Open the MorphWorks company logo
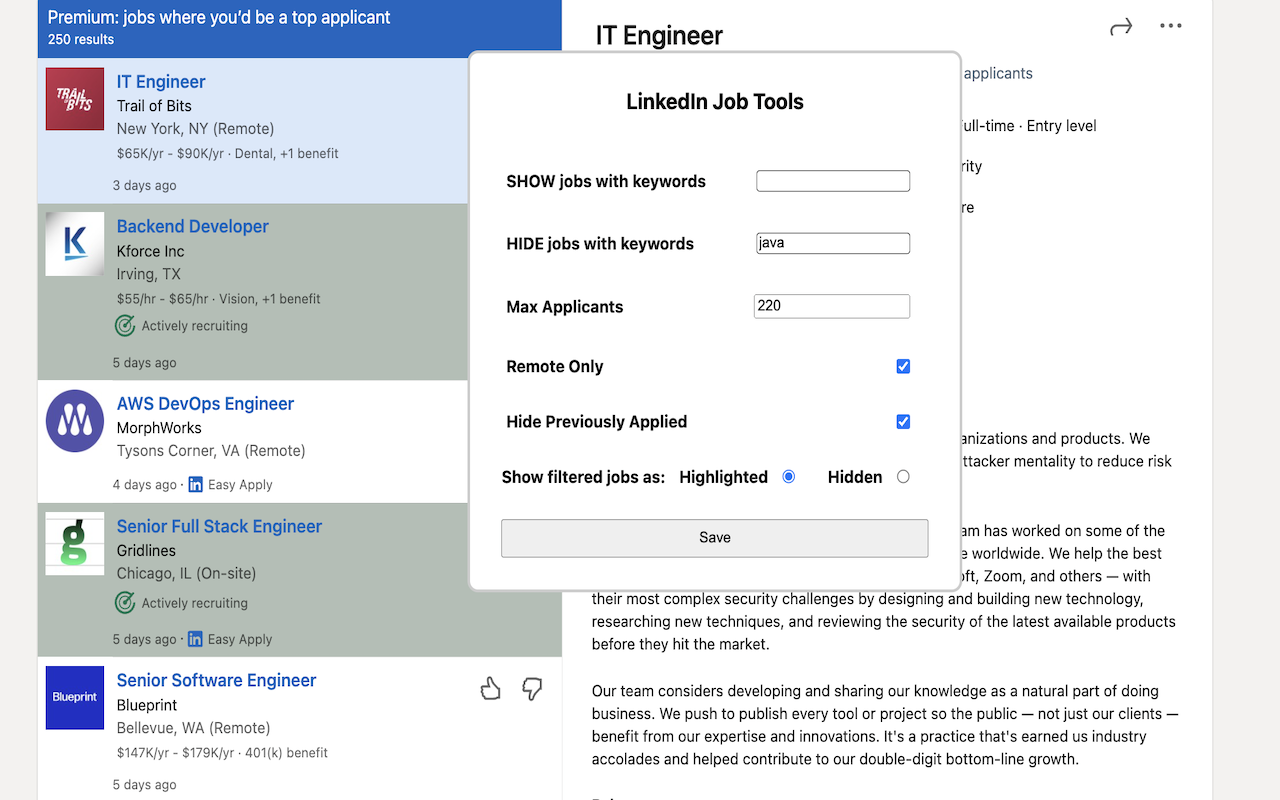The height and width of the screenshot is (800, 1280). coord(75,421)
